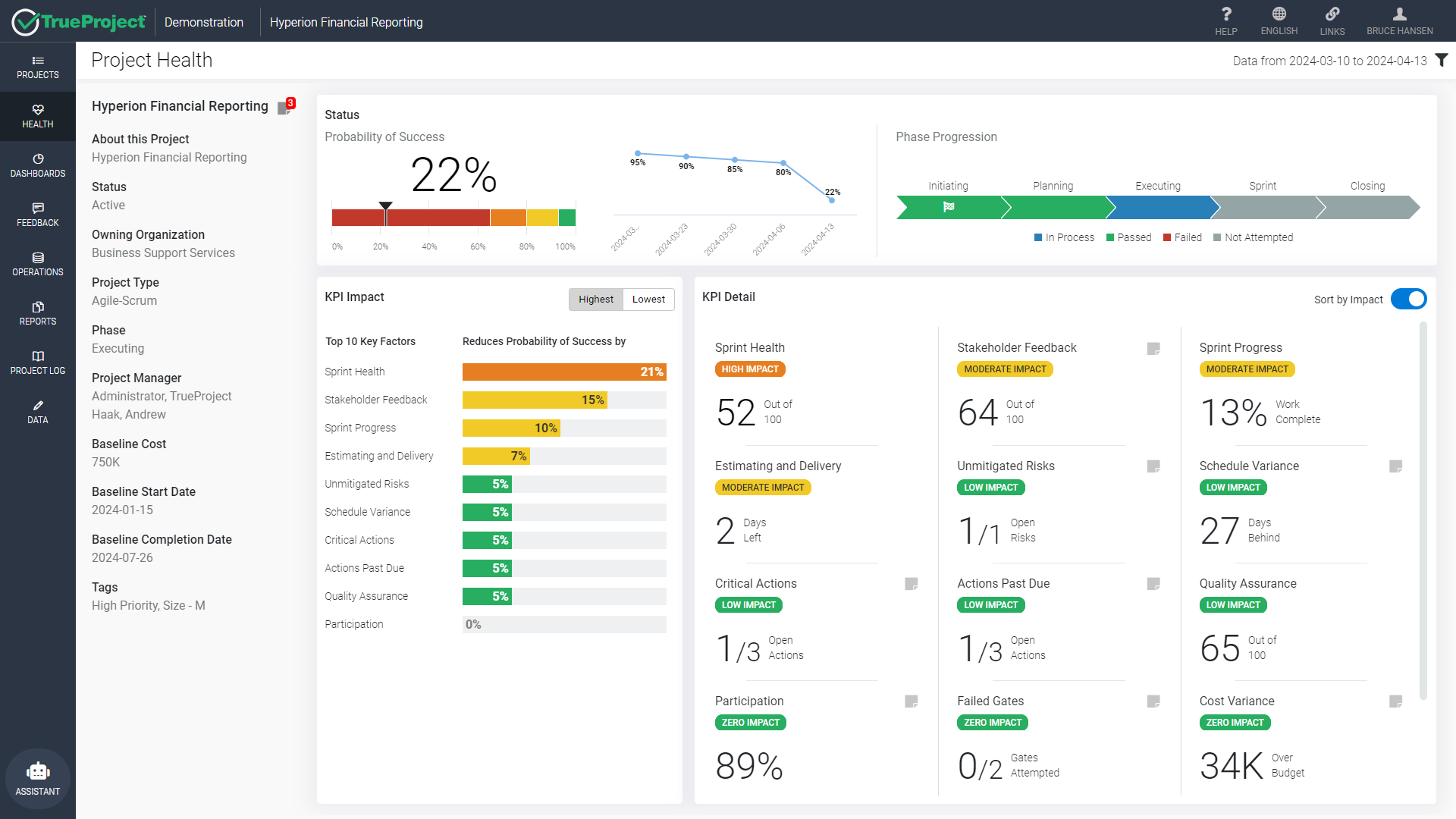Open Project Log section
The image size is (1456, 819).
tap(37, 362)
